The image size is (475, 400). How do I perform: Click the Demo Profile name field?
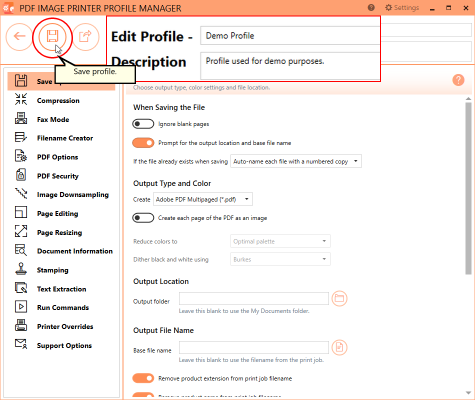290,36
